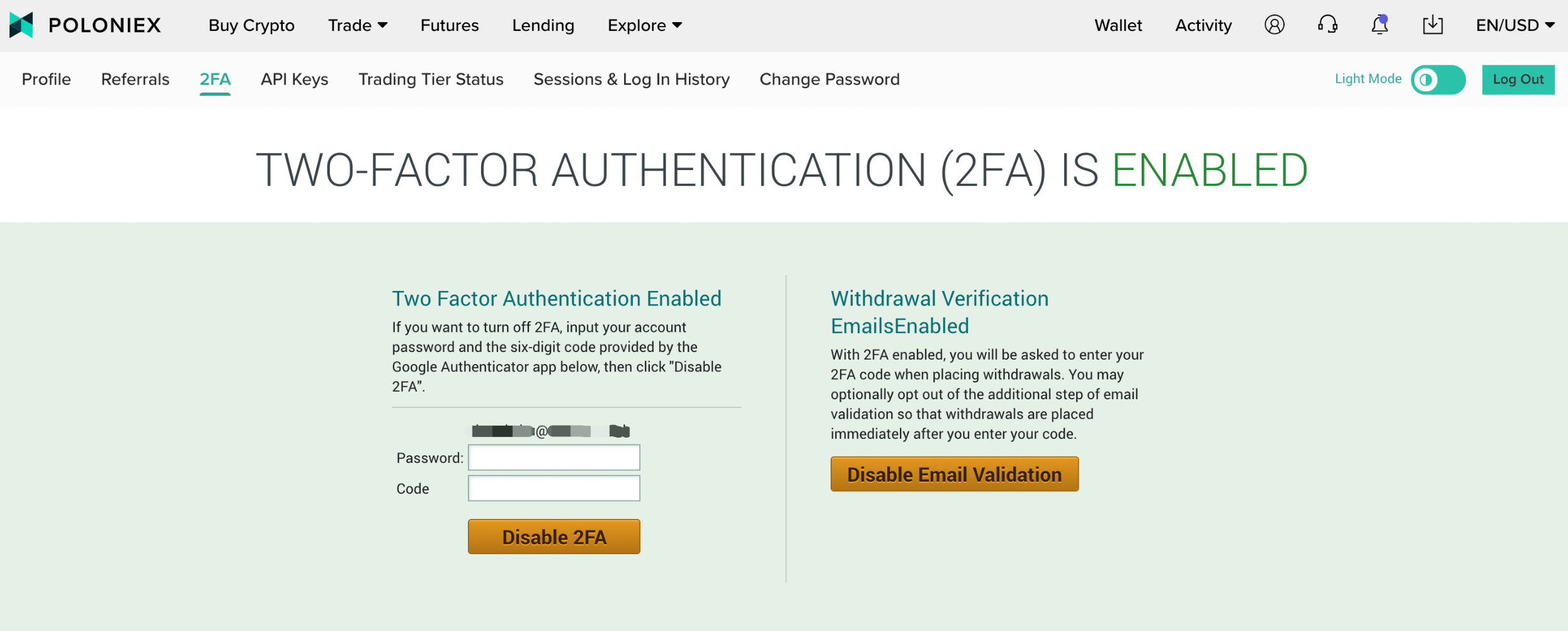Switch to the API Keys tab
1568x631 pixels.
(294, 79)
